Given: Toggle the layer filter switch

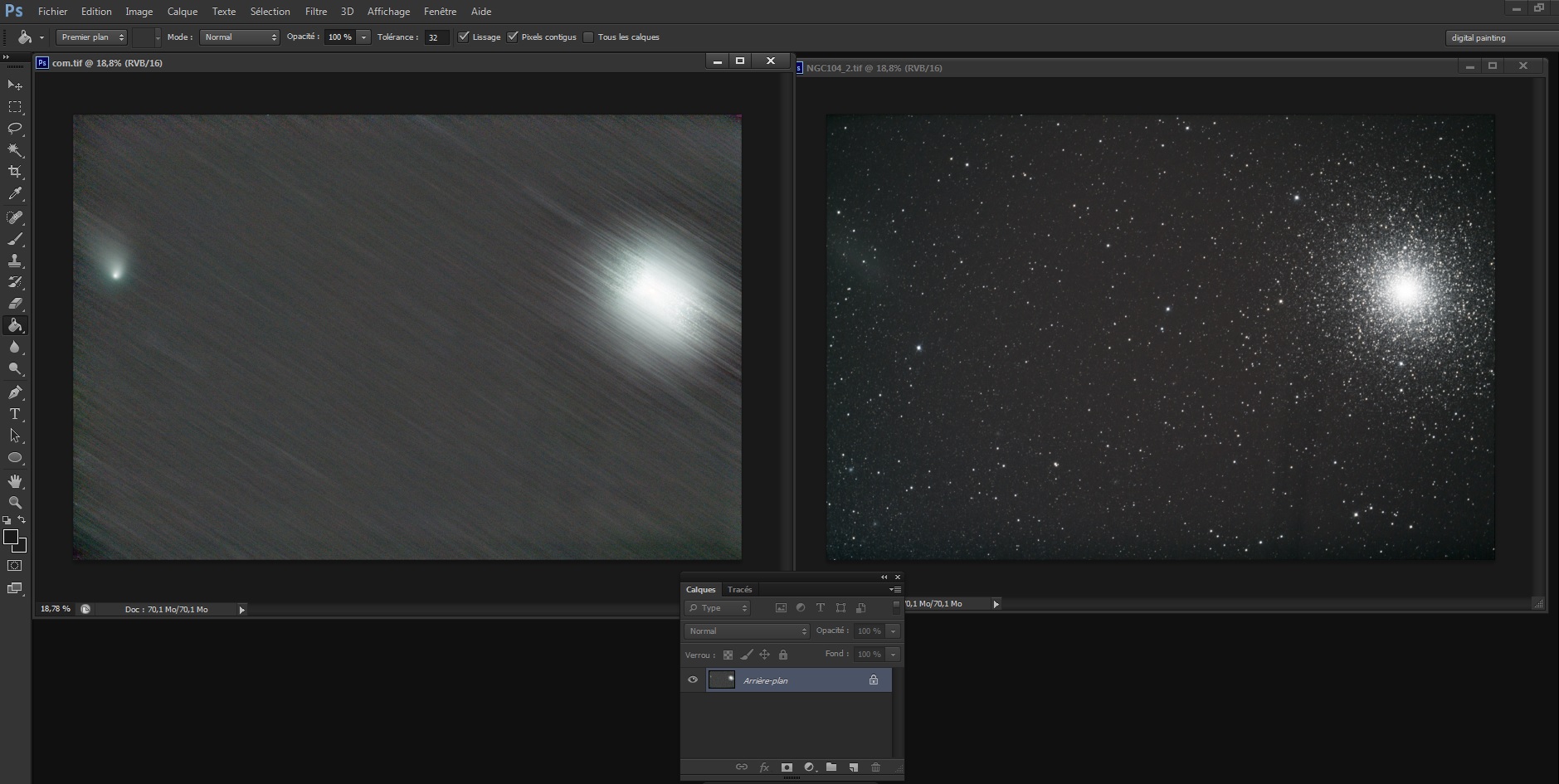Looking at the screenshot, I should click(896, 607).
